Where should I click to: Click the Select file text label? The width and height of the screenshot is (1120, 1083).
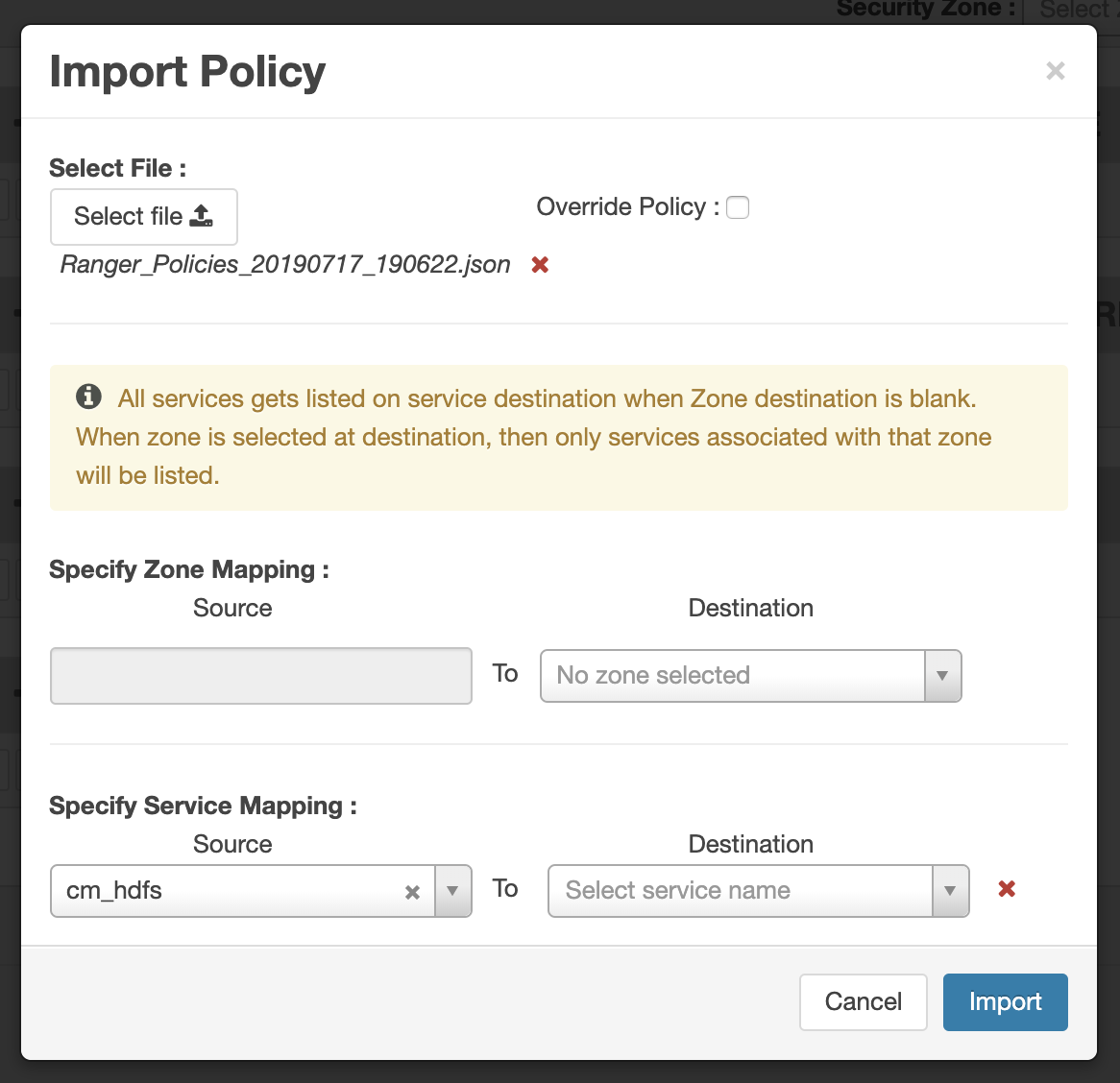click(x=128, y=216)
